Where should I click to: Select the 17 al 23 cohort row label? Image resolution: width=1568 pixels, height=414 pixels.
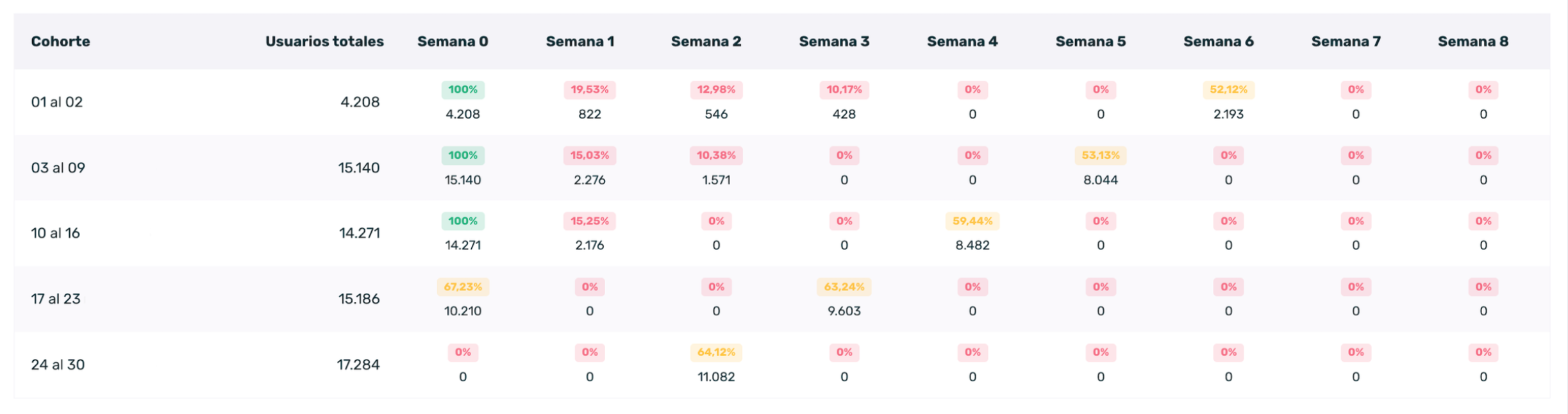click(x=56, y=299)
